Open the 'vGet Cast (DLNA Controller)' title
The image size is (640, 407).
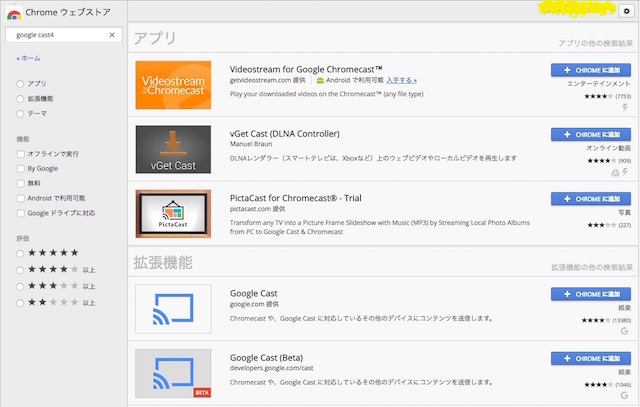point(284,134)
